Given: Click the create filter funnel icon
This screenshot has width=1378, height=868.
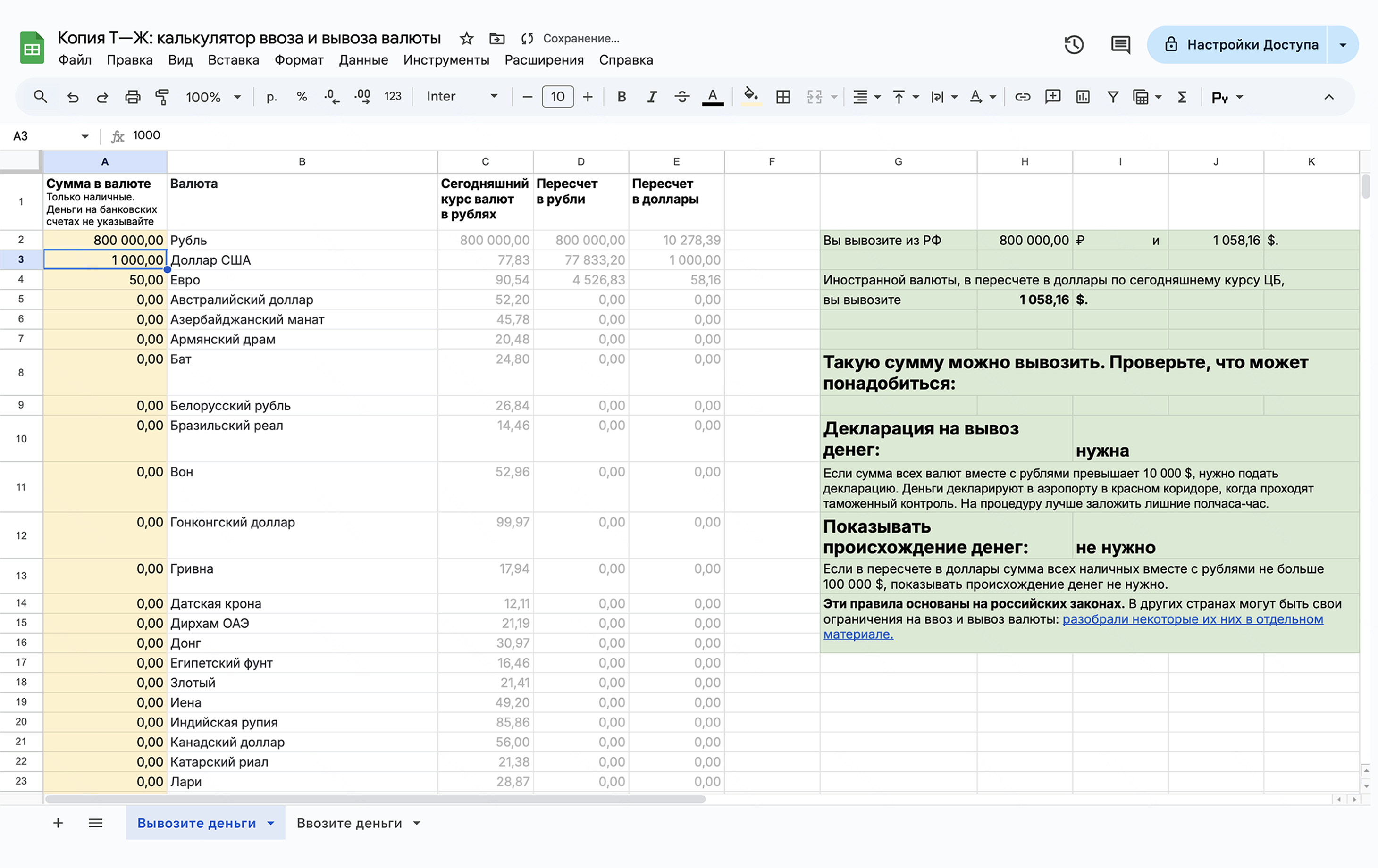Looking at the screenshot, I should (1112, 97).
